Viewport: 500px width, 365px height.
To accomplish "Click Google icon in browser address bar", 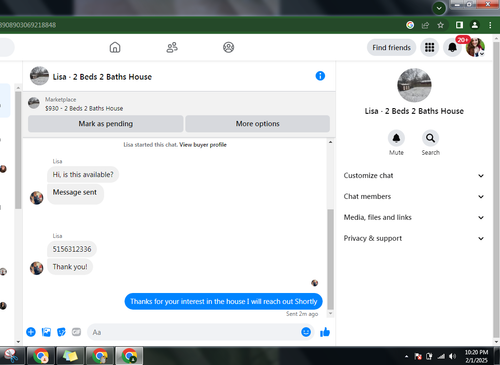I will coord(410,25).
